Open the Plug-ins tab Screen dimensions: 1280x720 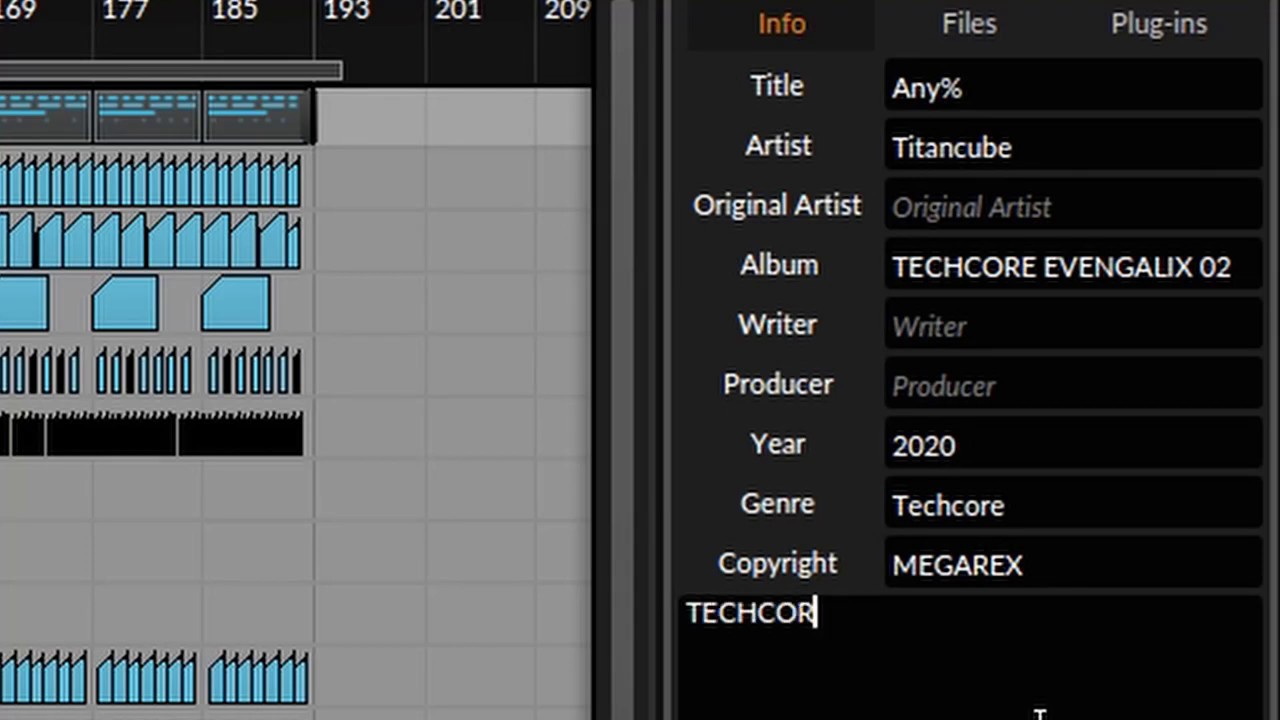point(1158,24)
